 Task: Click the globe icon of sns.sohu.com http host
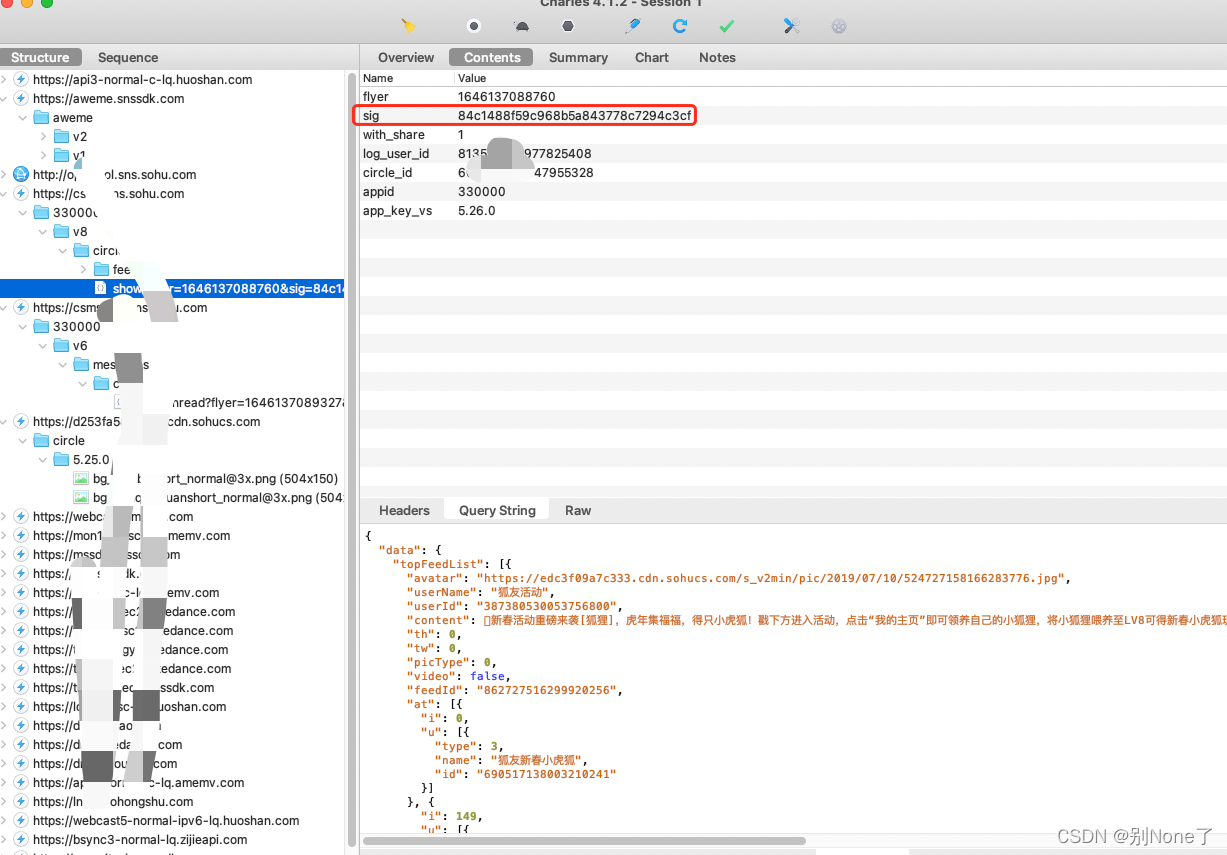pyautogui.click(x=21, y=174)
